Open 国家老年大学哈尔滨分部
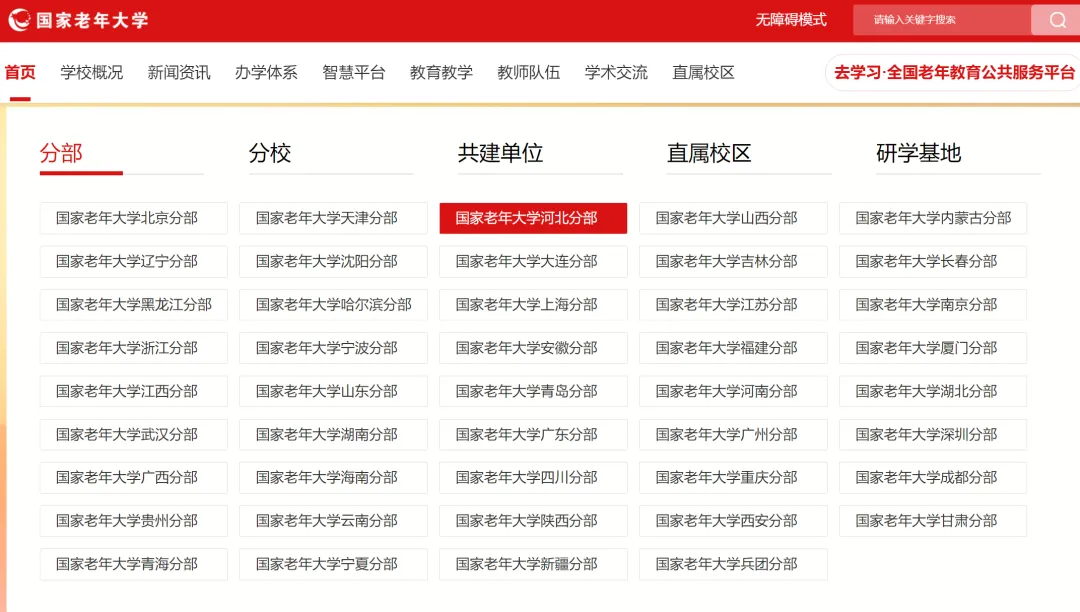Screen dimensions: 1080x612 point(333,305)
